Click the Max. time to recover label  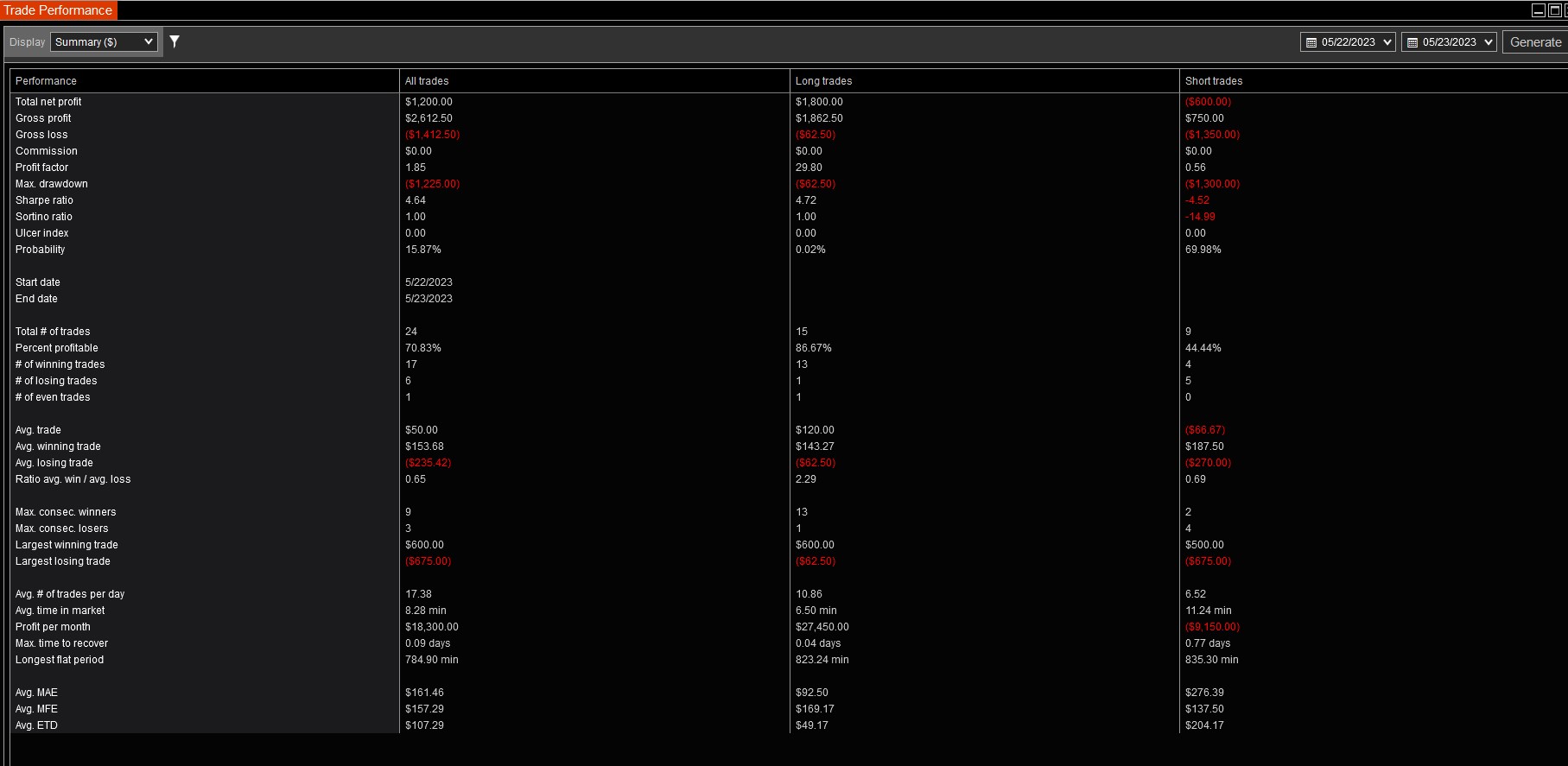(61, 643)
